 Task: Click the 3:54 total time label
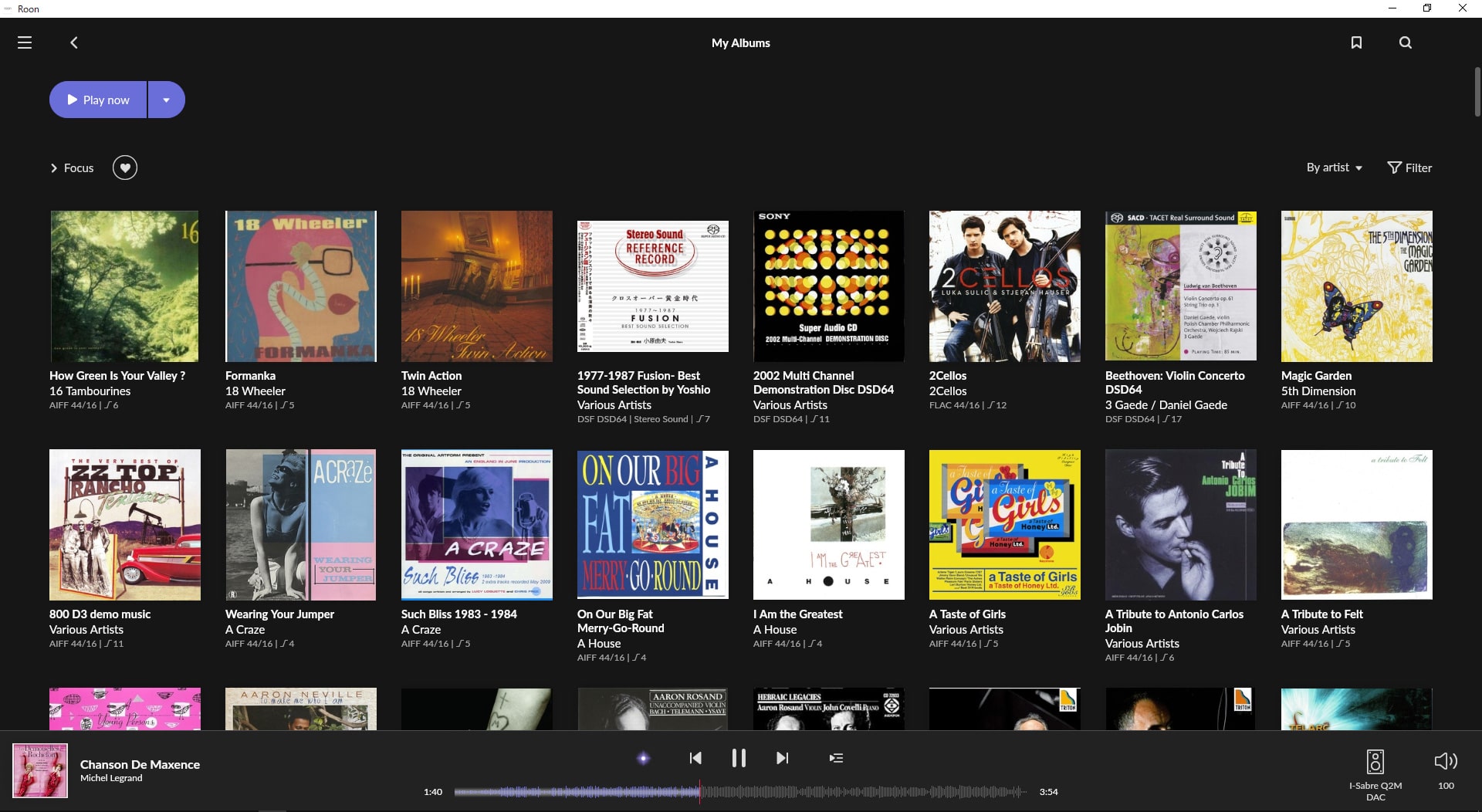click(1048, 792)
